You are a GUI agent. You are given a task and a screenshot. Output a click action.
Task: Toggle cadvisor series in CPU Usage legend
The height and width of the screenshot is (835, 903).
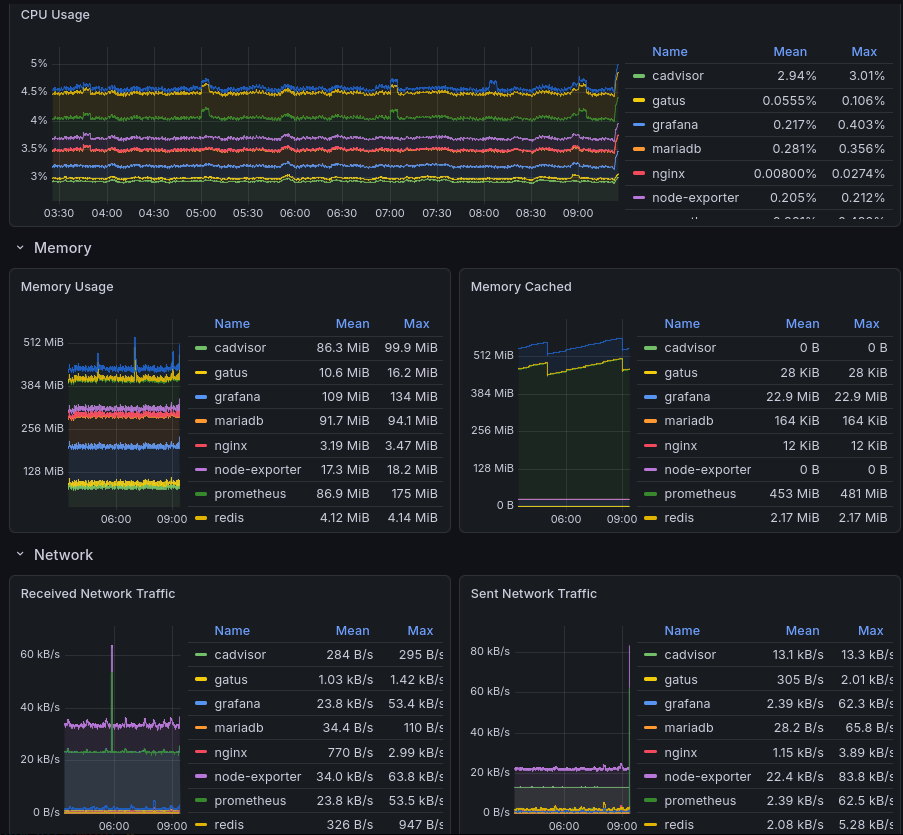[678, 76]
